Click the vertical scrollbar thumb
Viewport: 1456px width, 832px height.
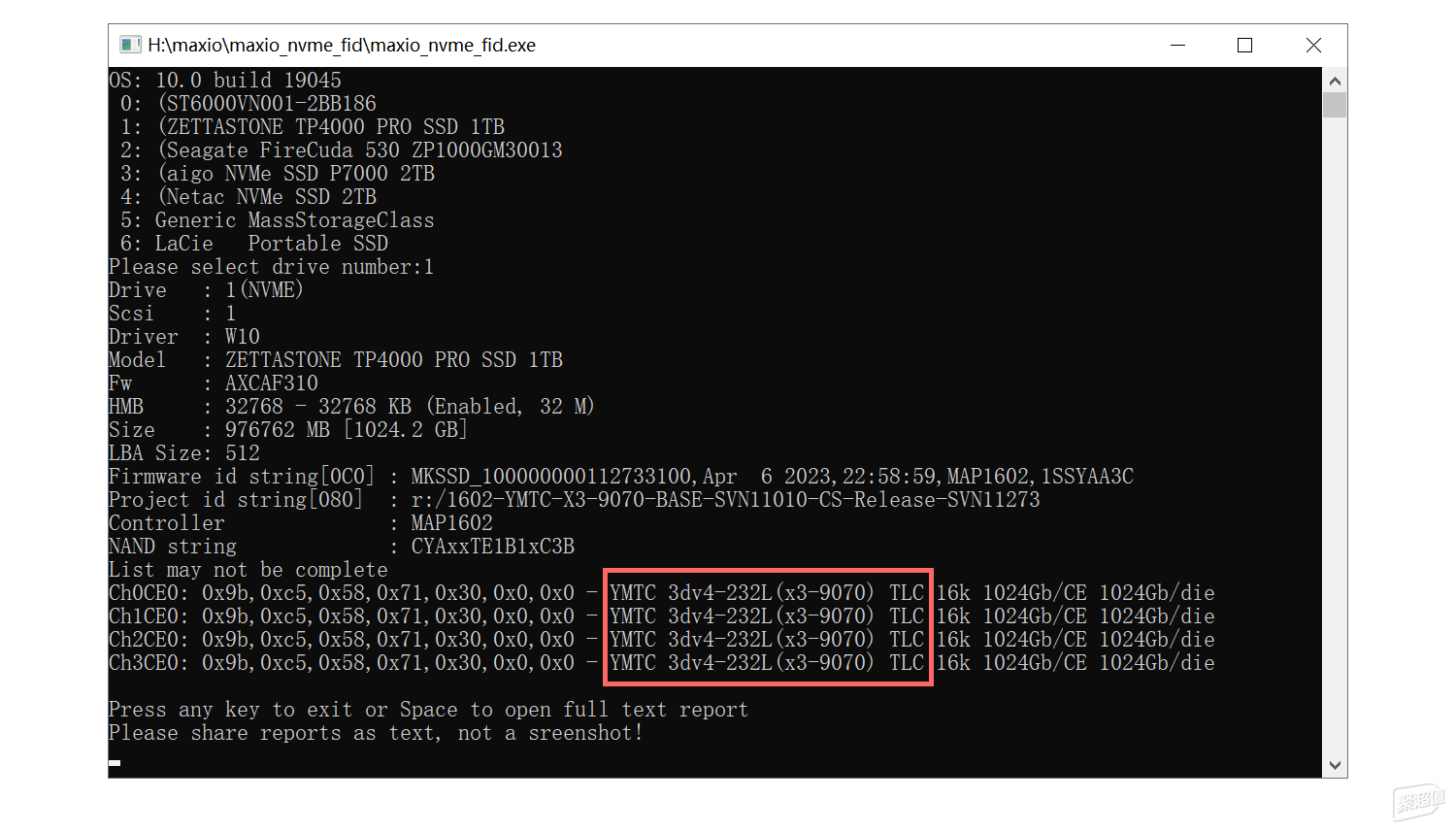click(x=1335, y=105)
